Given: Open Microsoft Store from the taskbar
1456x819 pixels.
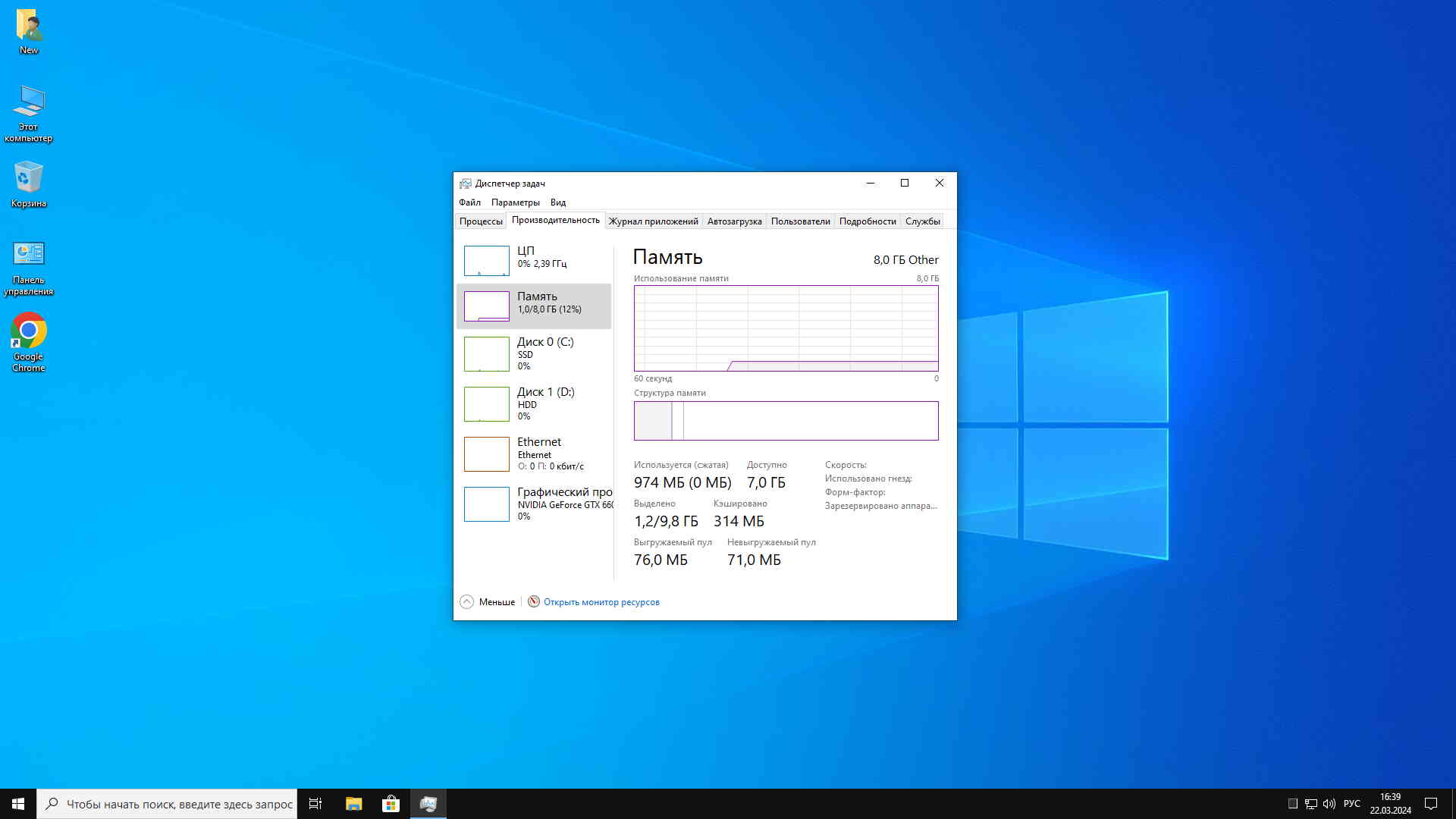Looking at the screenshot, I should [391, 804].
